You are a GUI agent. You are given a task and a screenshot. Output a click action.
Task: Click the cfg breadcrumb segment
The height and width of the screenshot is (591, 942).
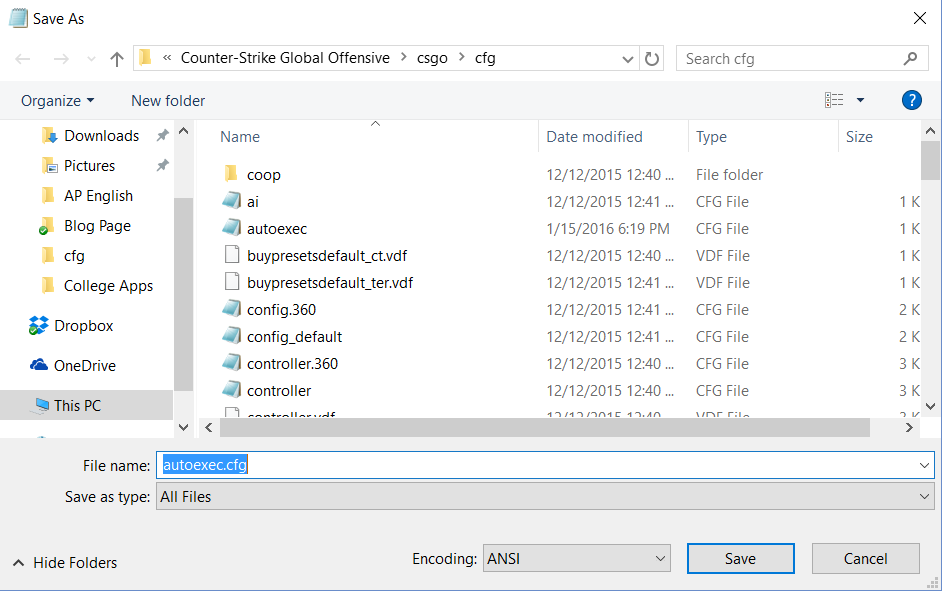click(x=485, y=58)
